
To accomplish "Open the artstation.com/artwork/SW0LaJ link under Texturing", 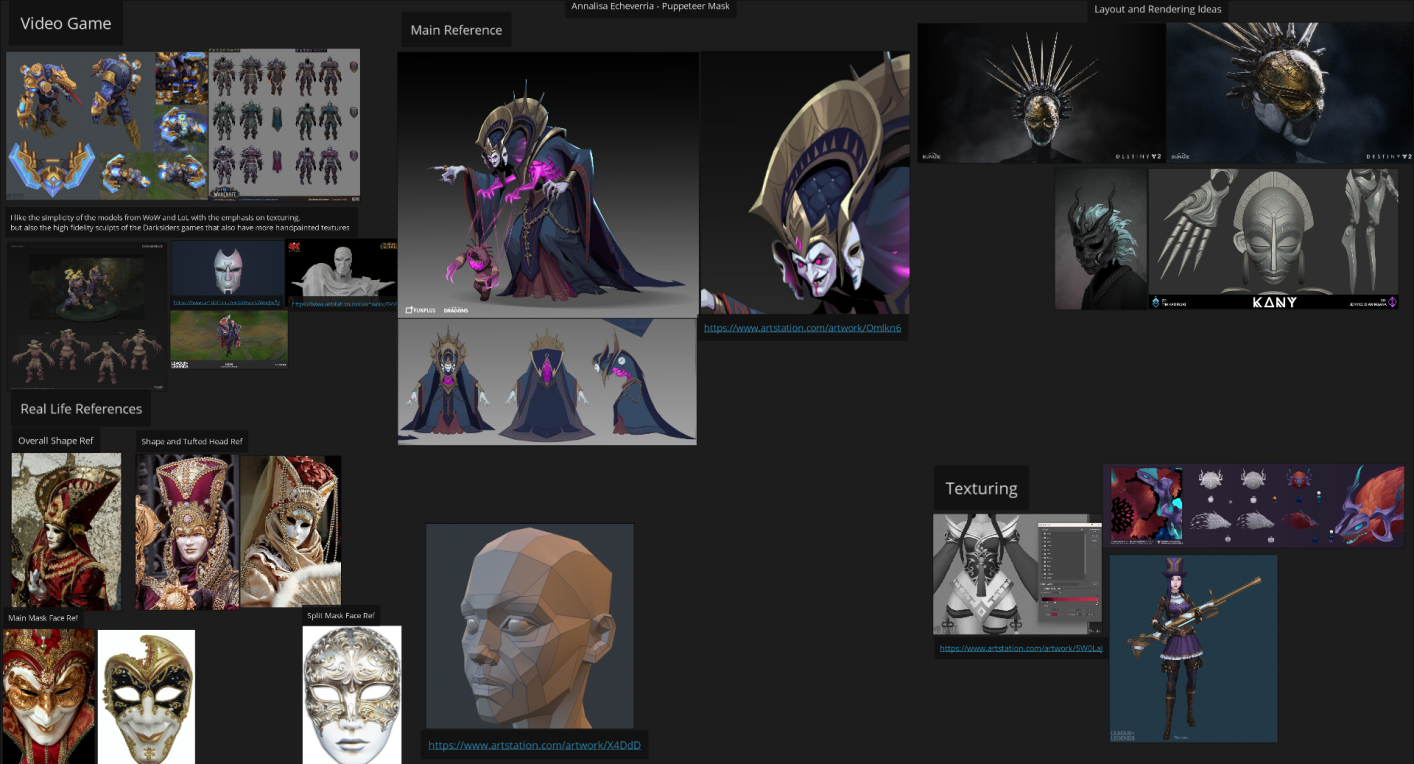I will click(x=1021, y=648).
